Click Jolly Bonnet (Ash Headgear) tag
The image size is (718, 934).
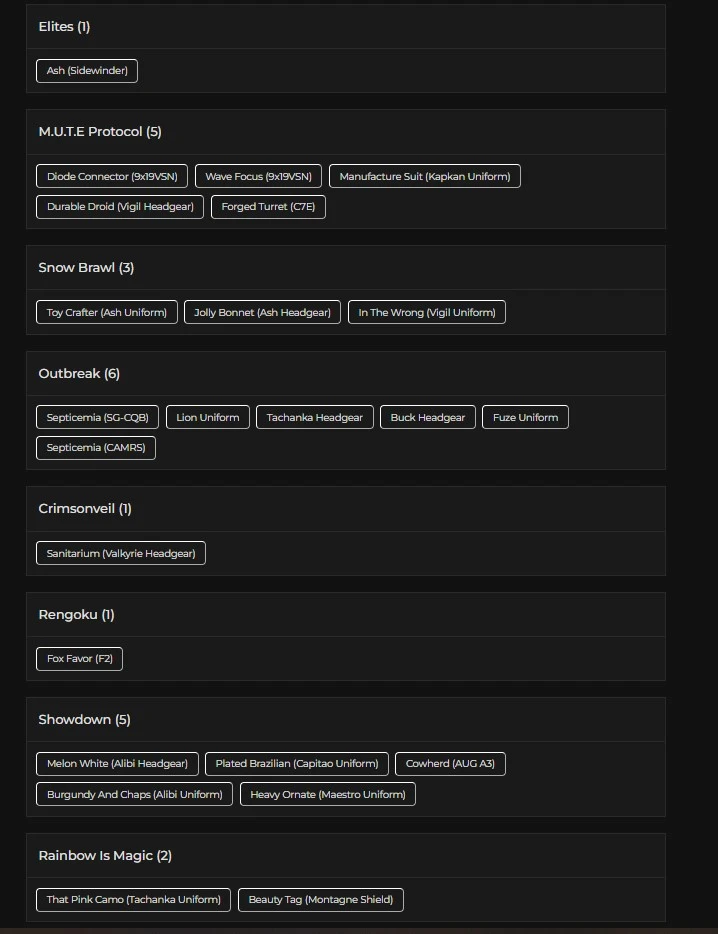(262, 313)
